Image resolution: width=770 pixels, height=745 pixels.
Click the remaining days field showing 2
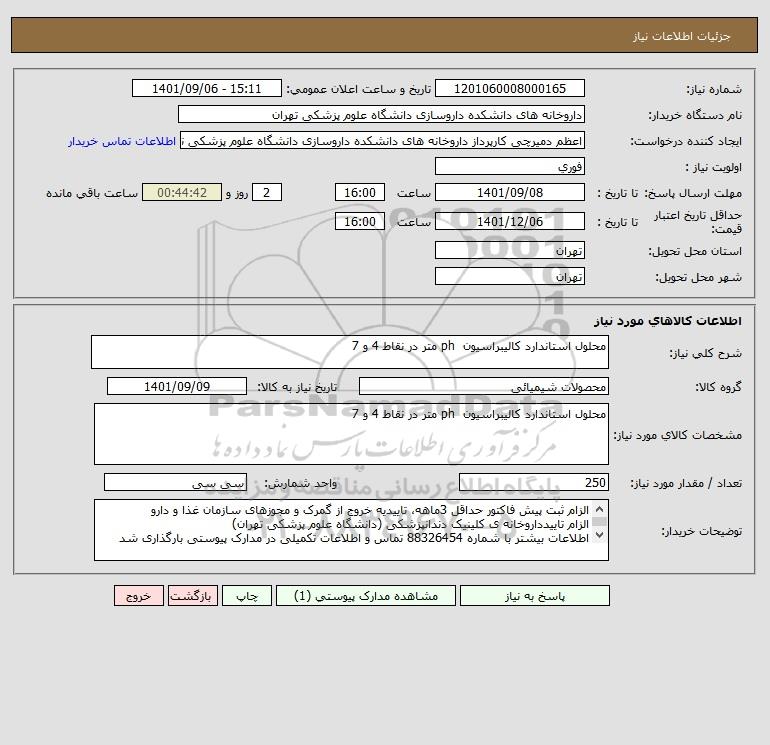pyautogui.click(x=267, y=193)
